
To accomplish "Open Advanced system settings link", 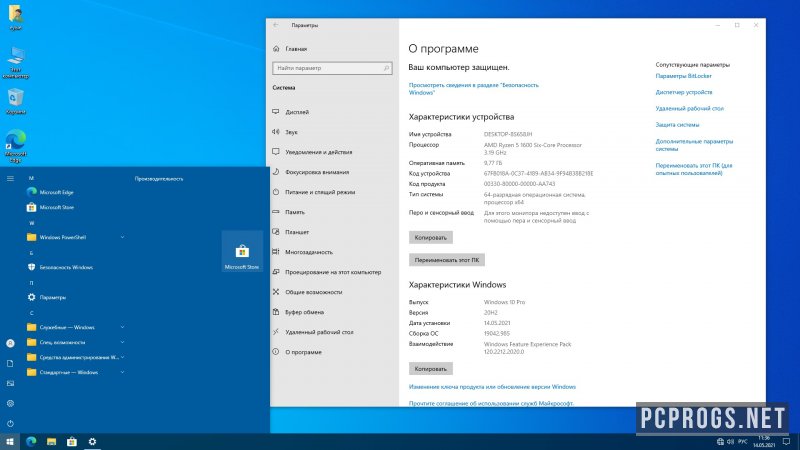I will pyautogui.click(x=694, y=145).
